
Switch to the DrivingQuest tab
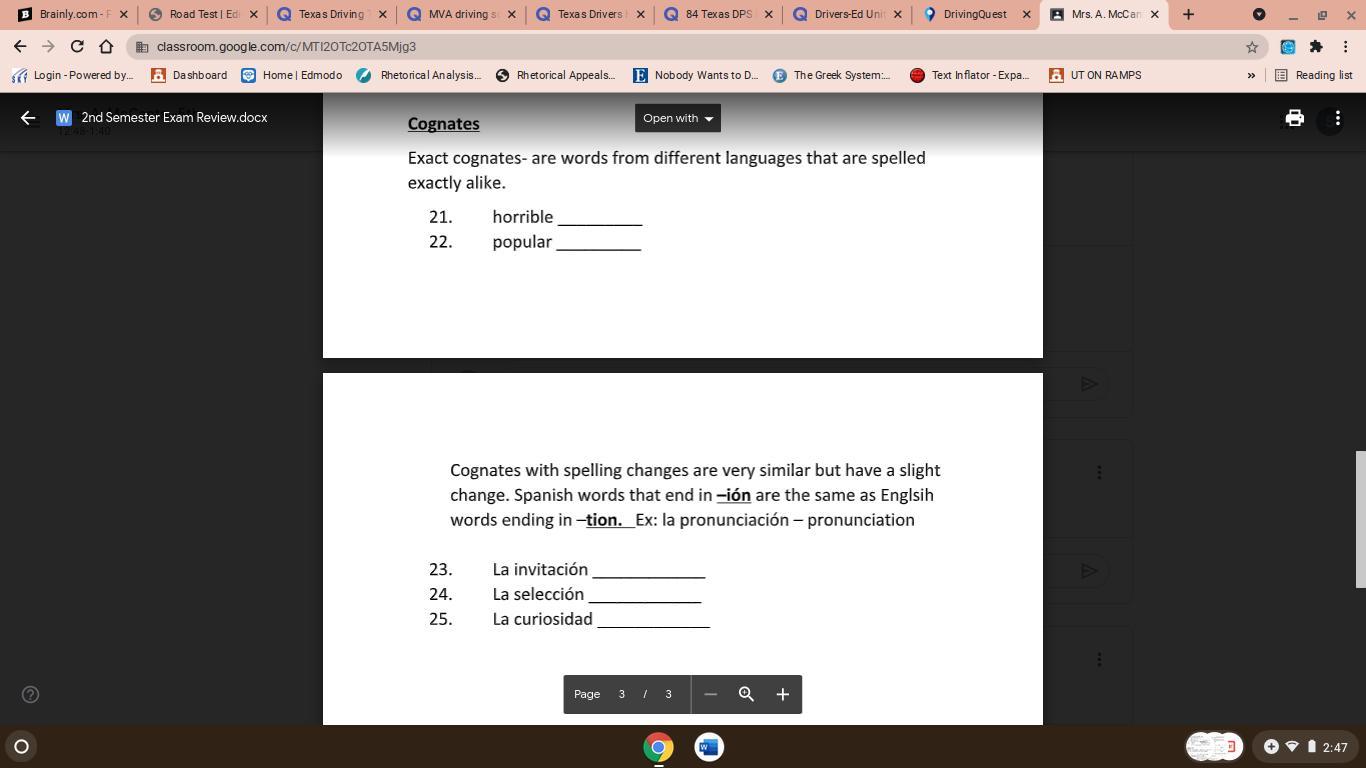976,14
